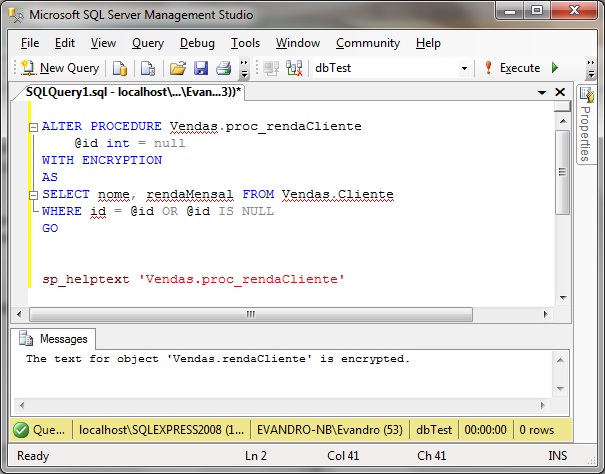Click the green Debug play arrow
Viewport: 605px width, 474px height.
click(555, 68)
